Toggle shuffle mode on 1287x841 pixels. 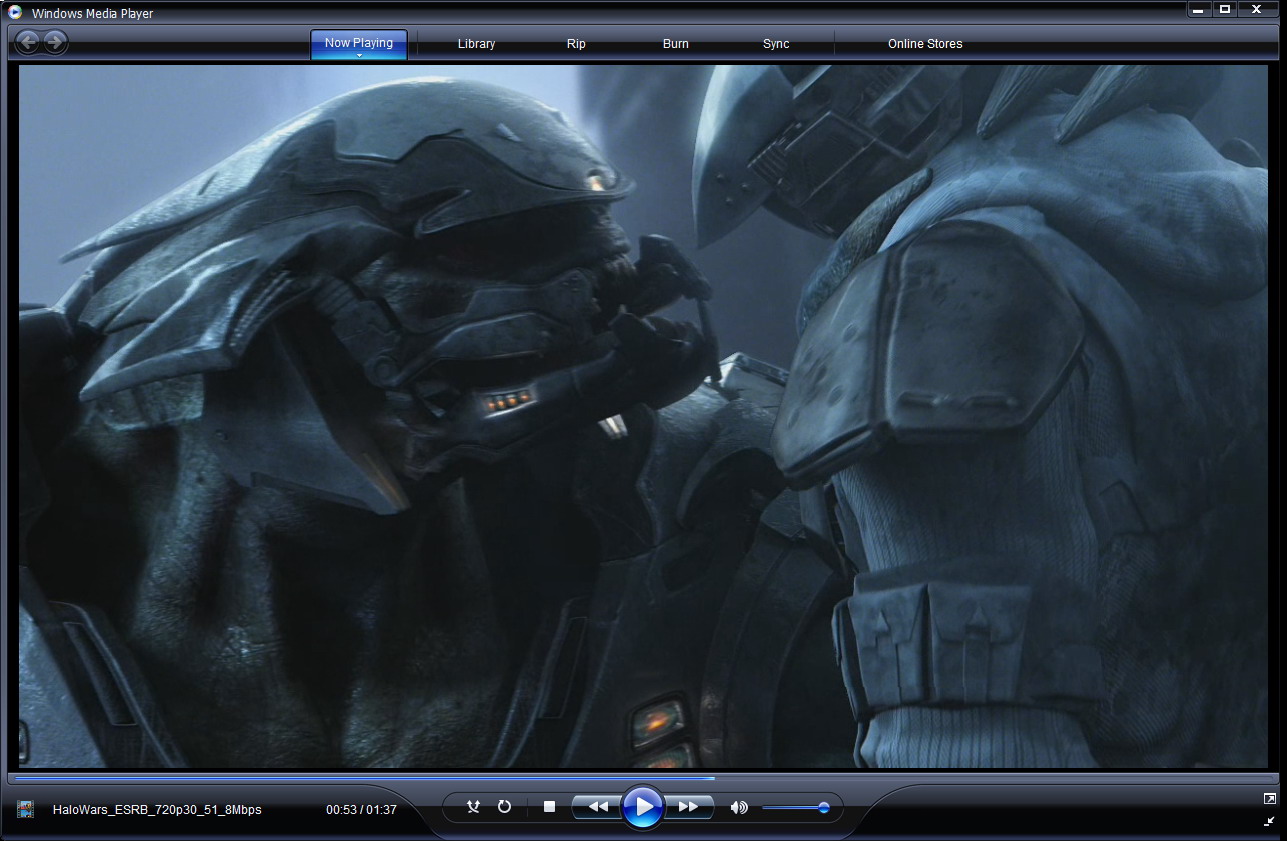(474, 807)
